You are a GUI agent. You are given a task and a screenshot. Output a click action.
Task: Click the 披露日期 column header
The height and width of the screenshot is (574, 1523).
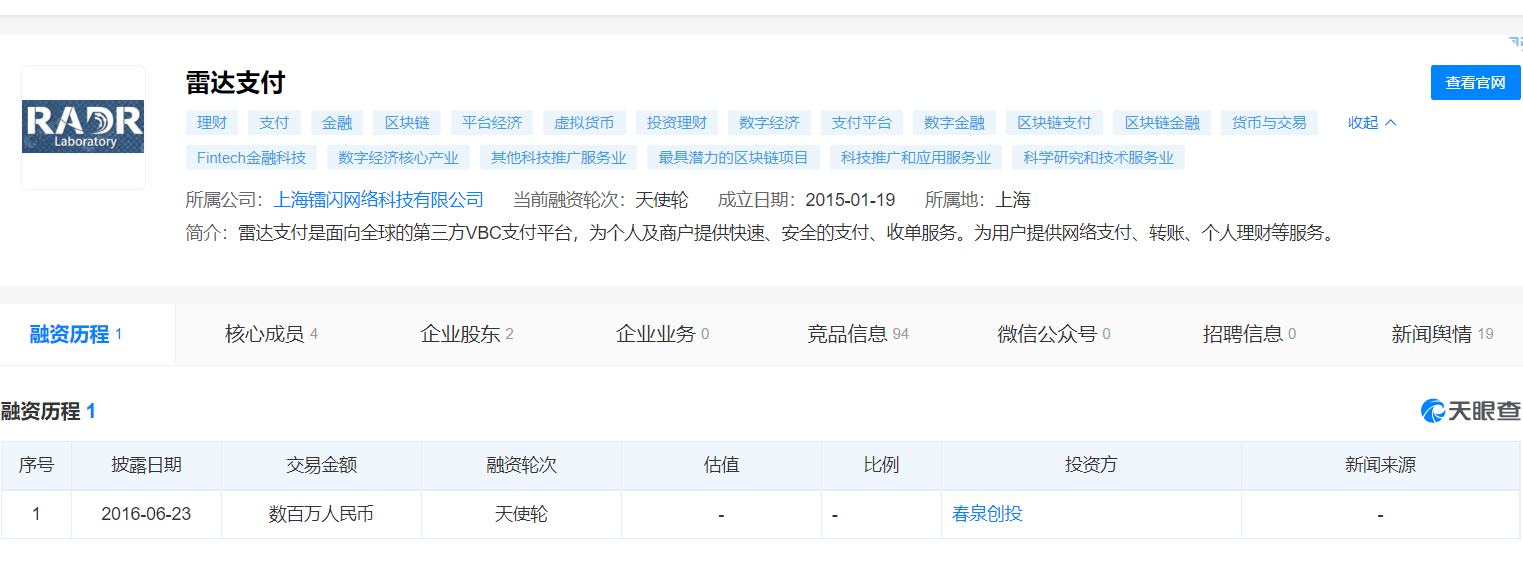[146, 465]
